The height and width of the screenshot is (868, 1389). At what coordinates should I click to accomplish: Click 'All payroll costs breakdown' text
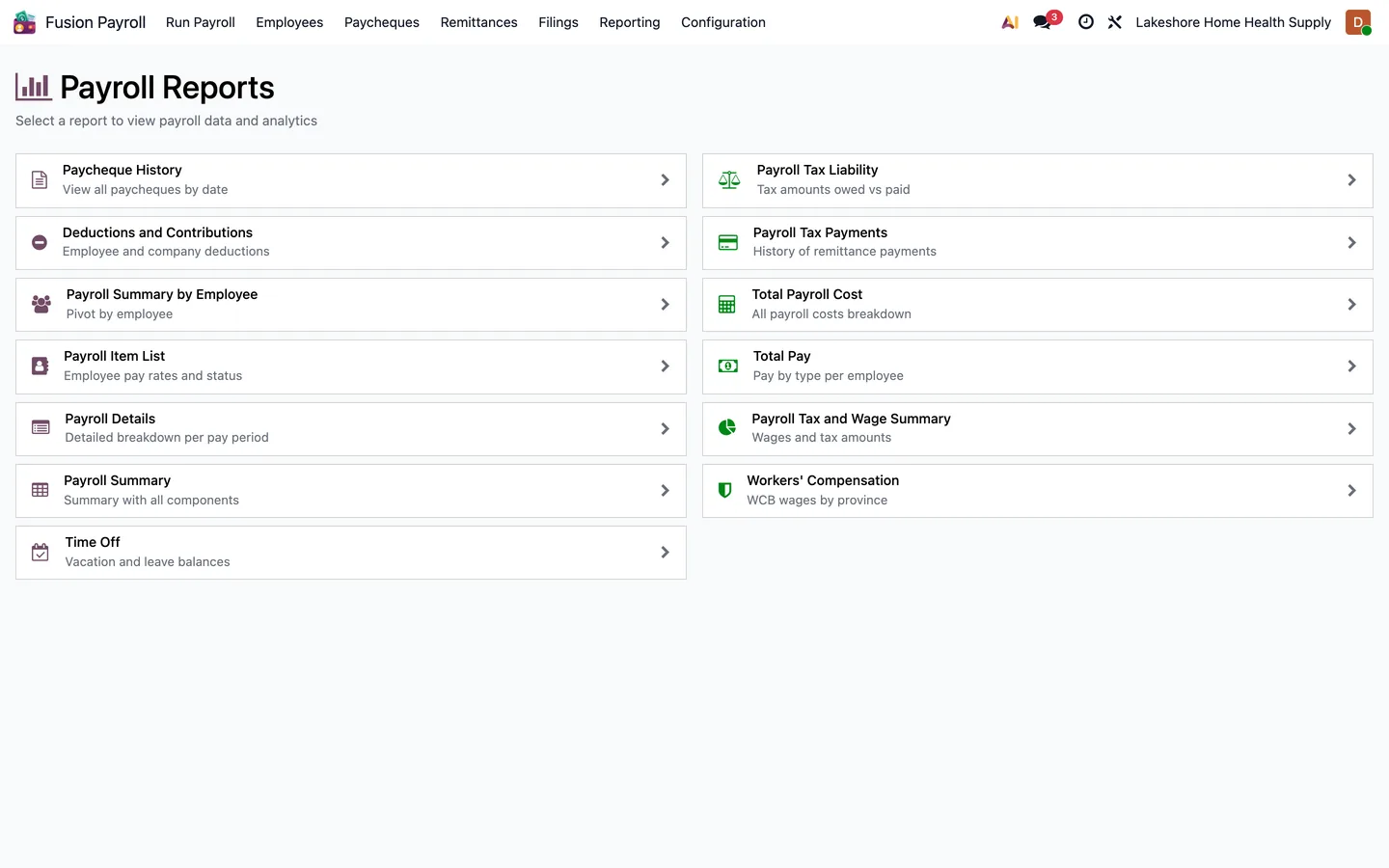tap(831, 313)
